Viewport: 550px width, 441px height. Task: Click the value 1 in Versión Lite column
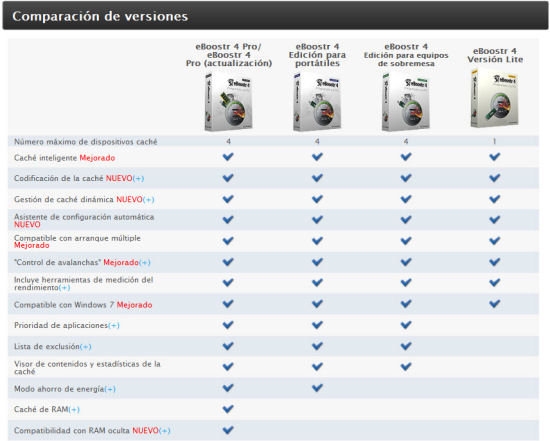(x=495, y=141)
